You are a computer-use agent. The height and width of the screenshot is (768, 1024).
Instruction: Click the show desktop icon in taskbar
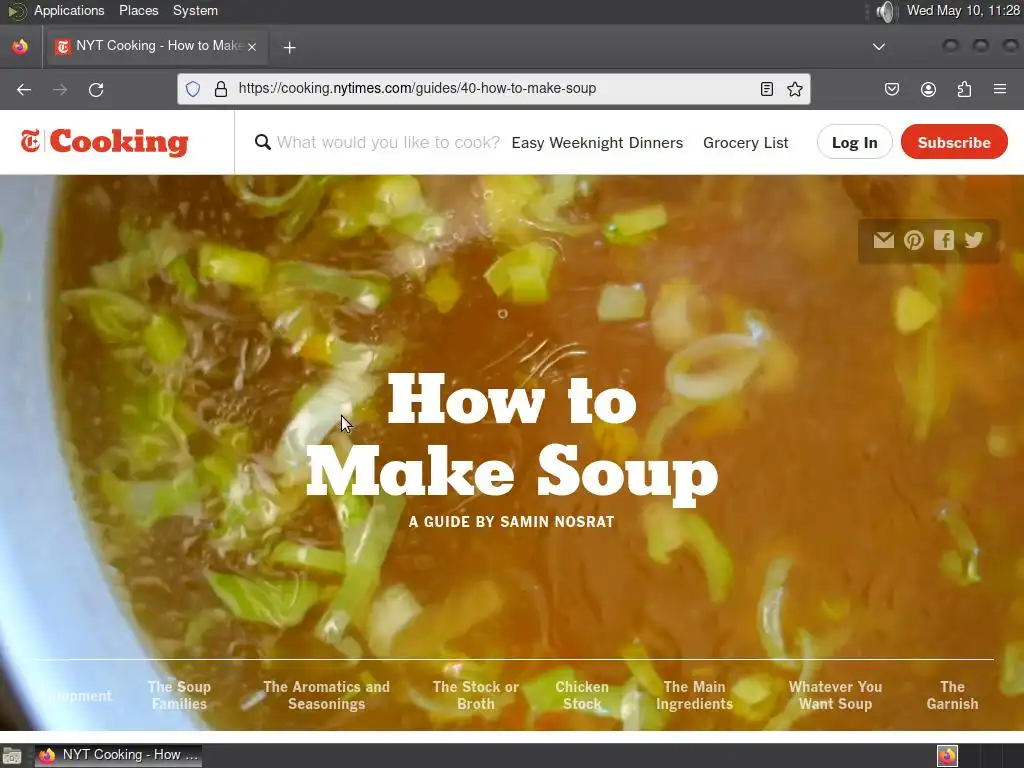pyautogui.click(x=12, y=756)
